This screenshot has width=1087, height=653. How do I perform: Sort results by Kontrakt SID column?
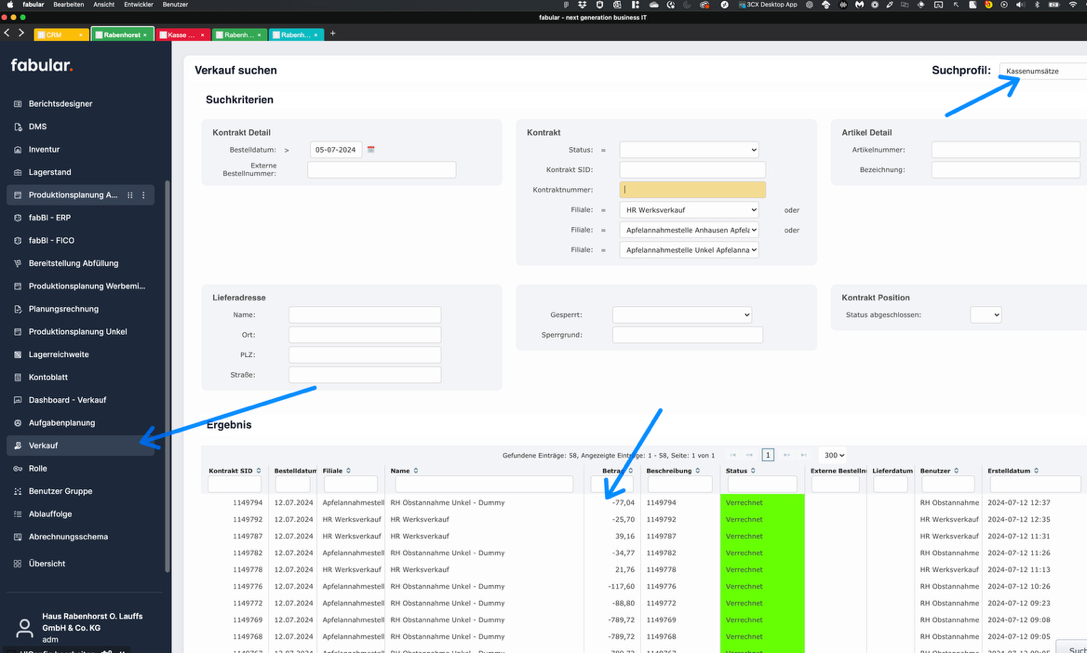(259, 471)
